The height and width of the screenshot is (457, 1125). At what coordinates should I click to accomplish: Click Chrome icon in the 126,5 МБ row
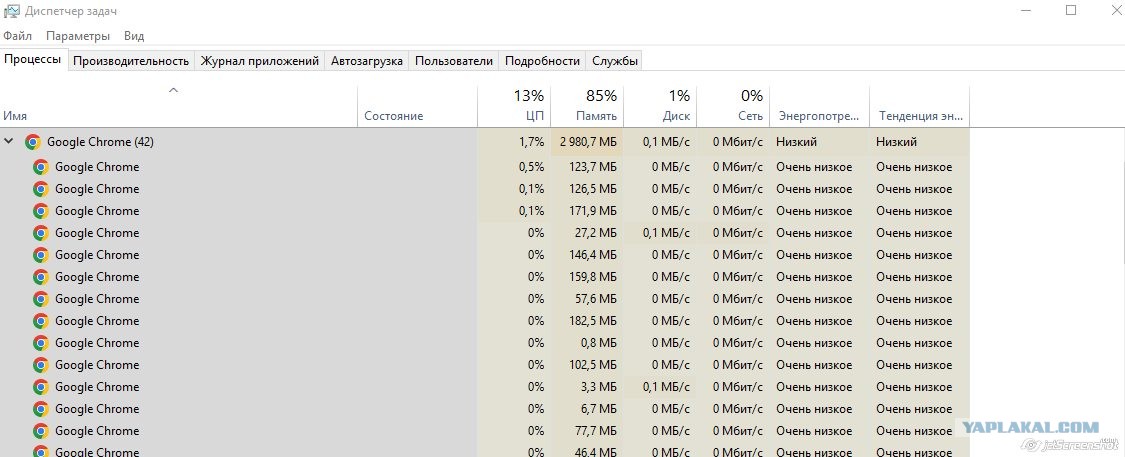41,189
